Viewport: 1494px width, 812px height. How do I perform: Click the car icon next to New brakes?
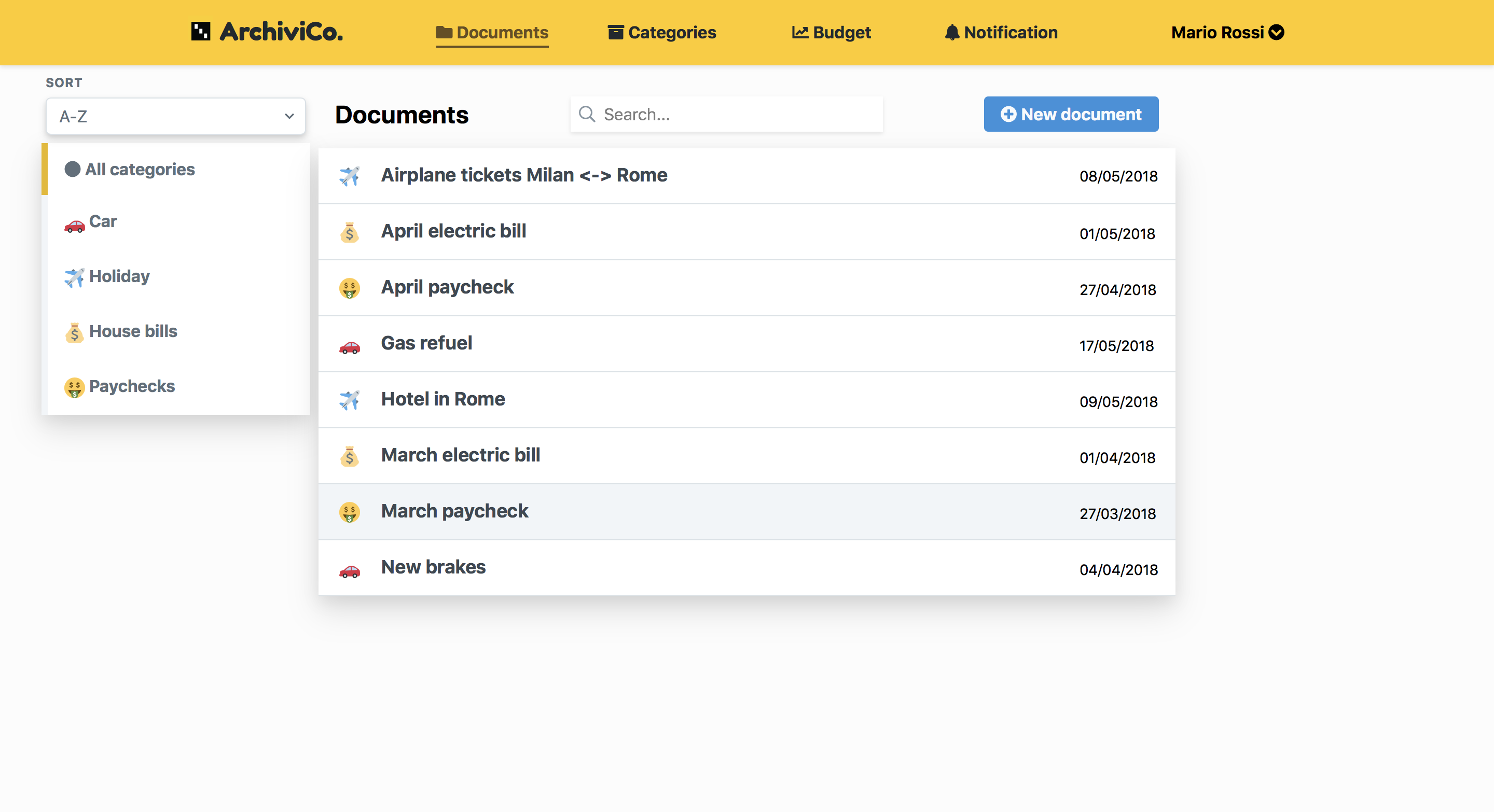349,571
